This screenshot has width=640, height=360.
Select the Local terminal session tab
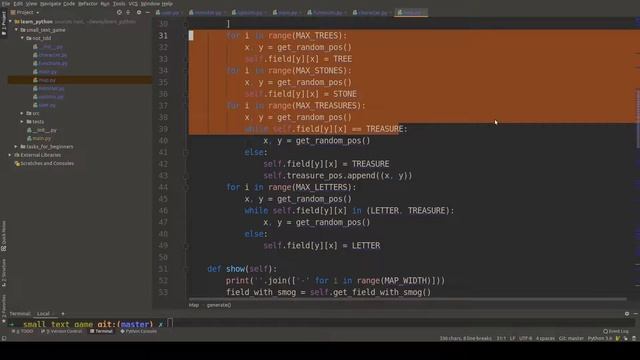point(43,313)
